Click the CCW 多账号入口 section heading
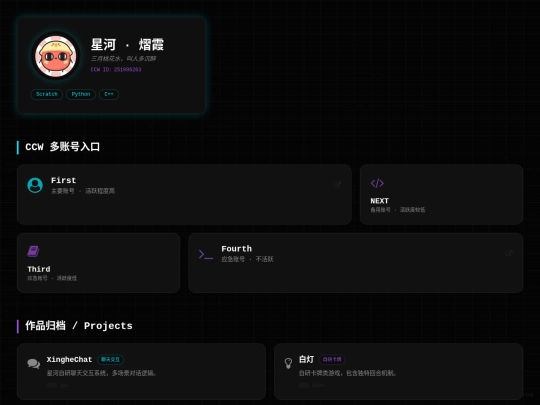The width and height of the screenshot is (540, 405). click(62, 147)
